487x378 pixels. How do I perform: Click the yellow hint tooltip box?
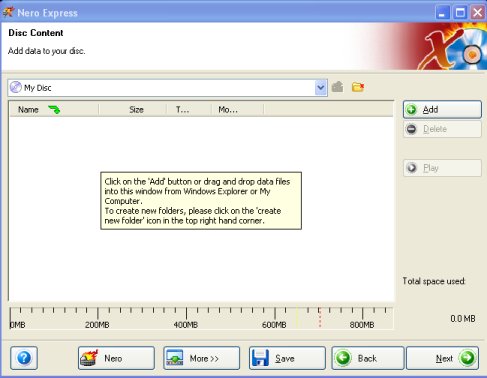point(201,201)
